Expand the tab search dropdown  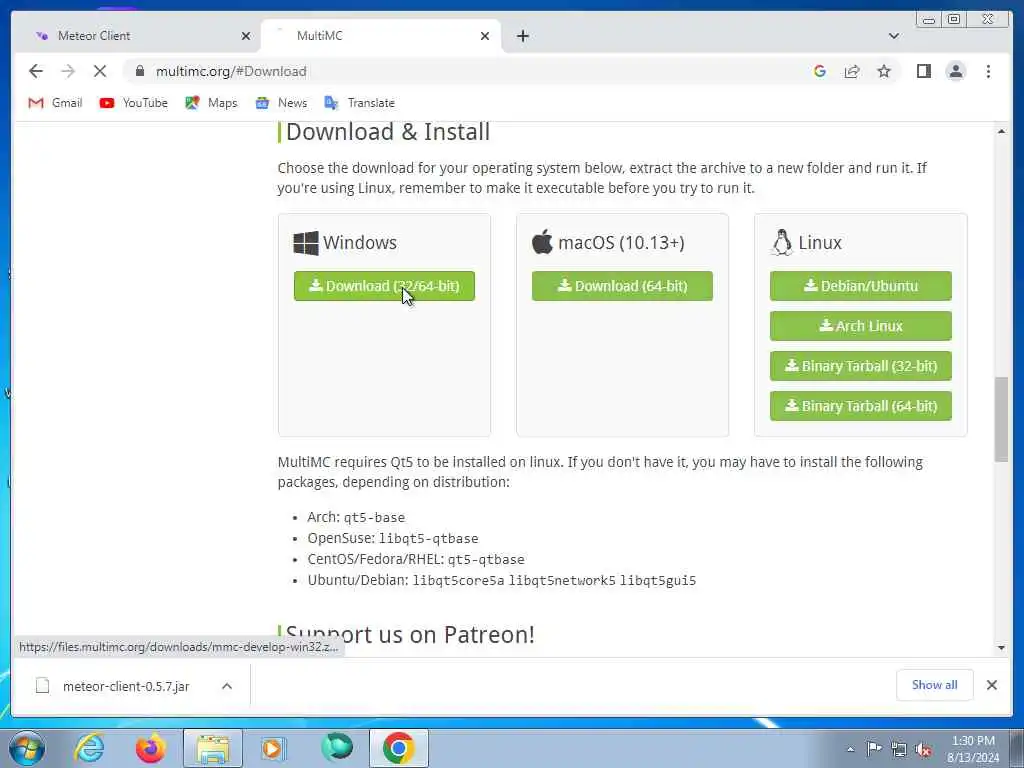(x=893, y=36)
